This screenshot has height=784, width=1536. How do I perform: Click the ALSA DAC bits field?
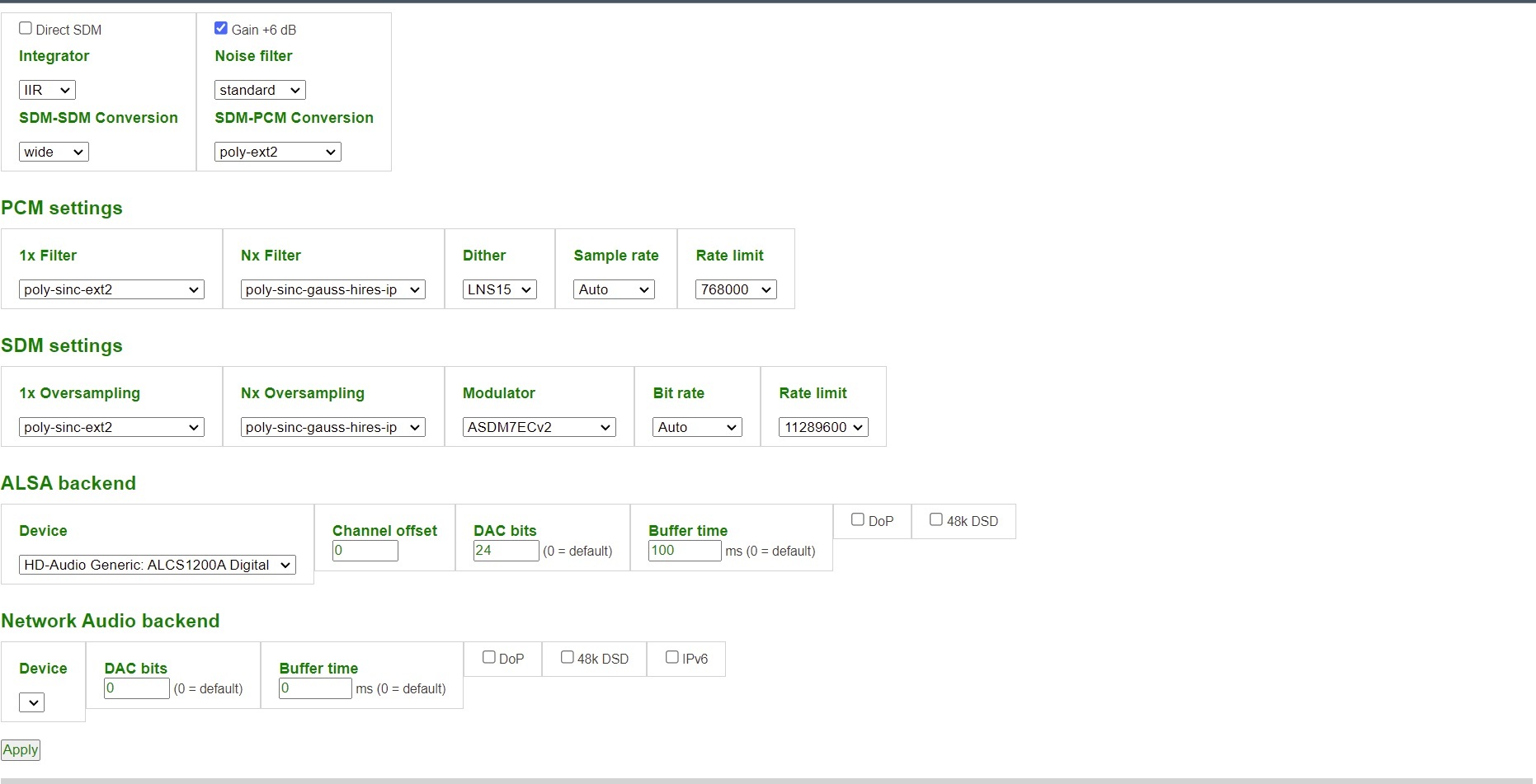click(x=506, y=551)
